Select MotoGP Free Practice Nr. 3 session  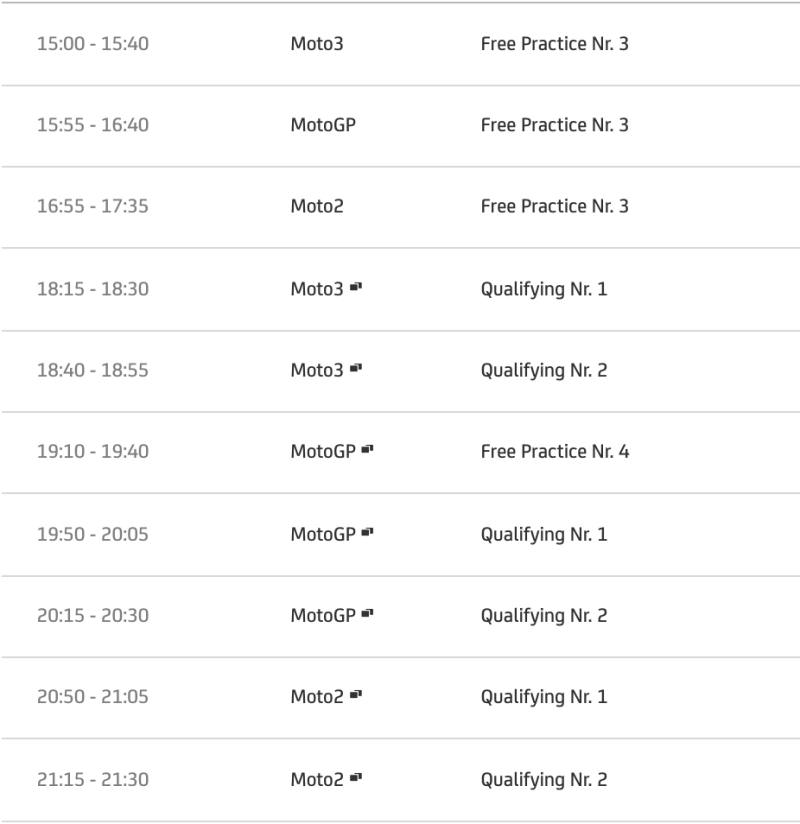(x=555, y=125)
